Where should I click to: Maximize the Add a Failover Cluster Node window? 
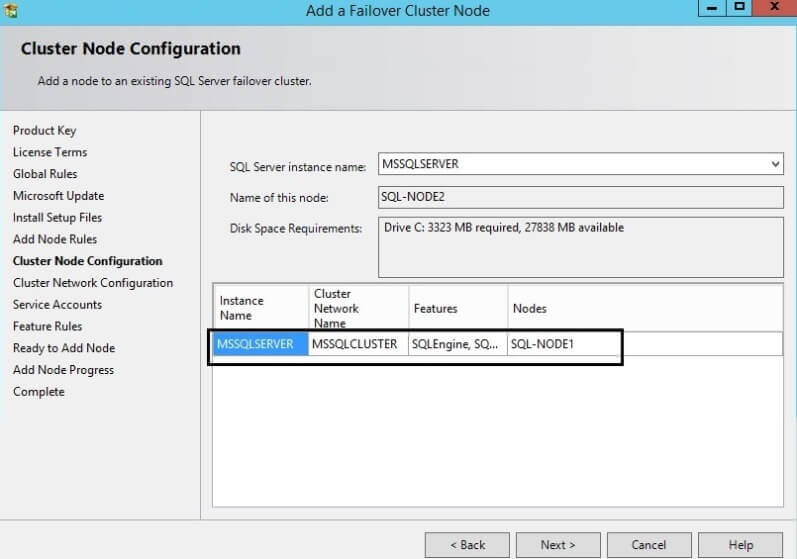[x=740, y=8]
